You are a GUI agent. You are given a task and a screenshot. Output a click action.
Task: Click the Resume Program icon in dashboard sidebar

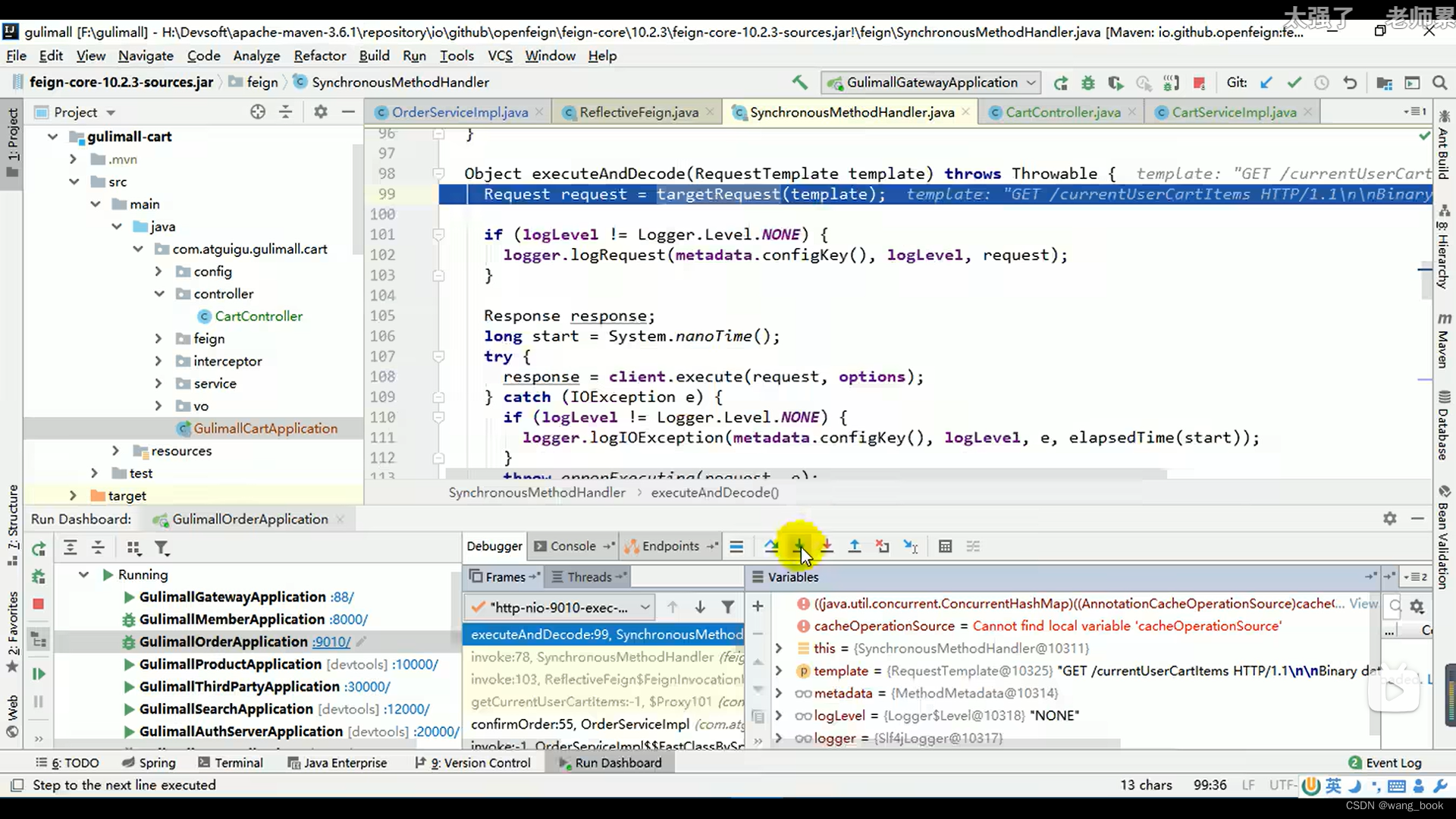tap(39, 674)
